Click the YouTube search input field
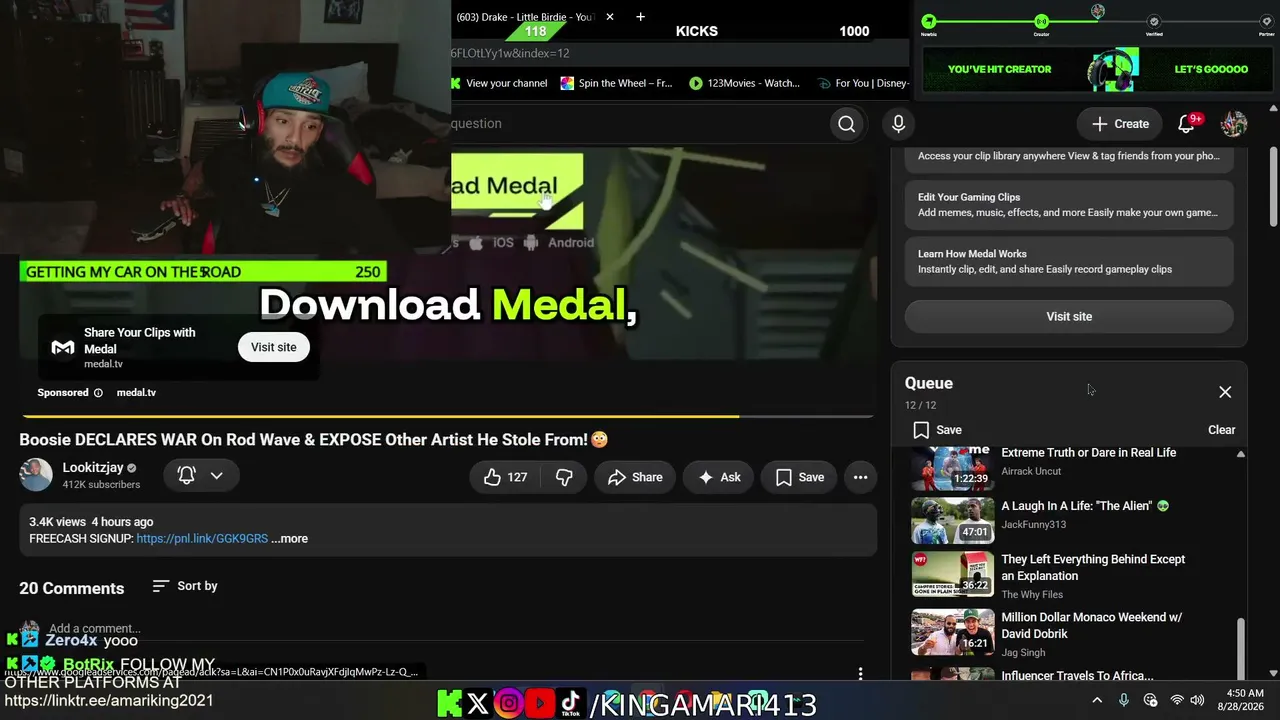This screenshot has width=1280, height=720. [640, 124]
